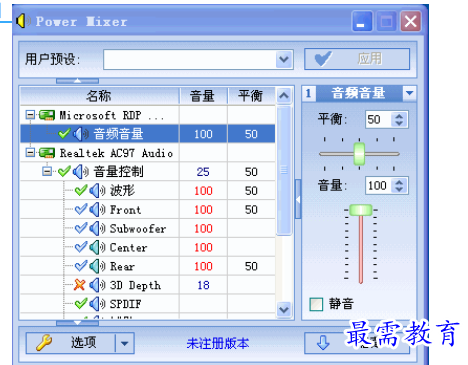The image size is (468, 365).
Task: Click speaker icon beside 波形
Action: tap(97, 191)
